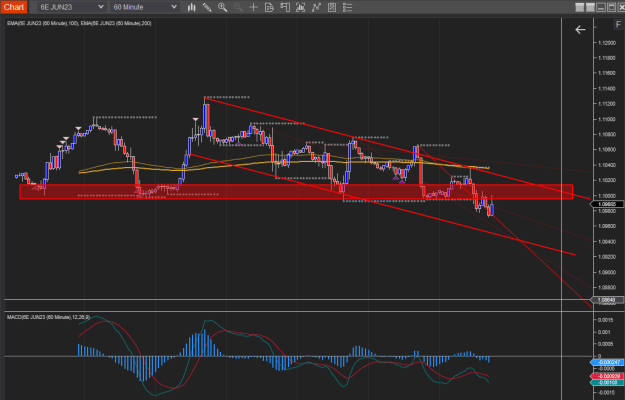Click the blue -0.000247 MACD value tag
Screen dimensions: 625x400
point(606,362)
